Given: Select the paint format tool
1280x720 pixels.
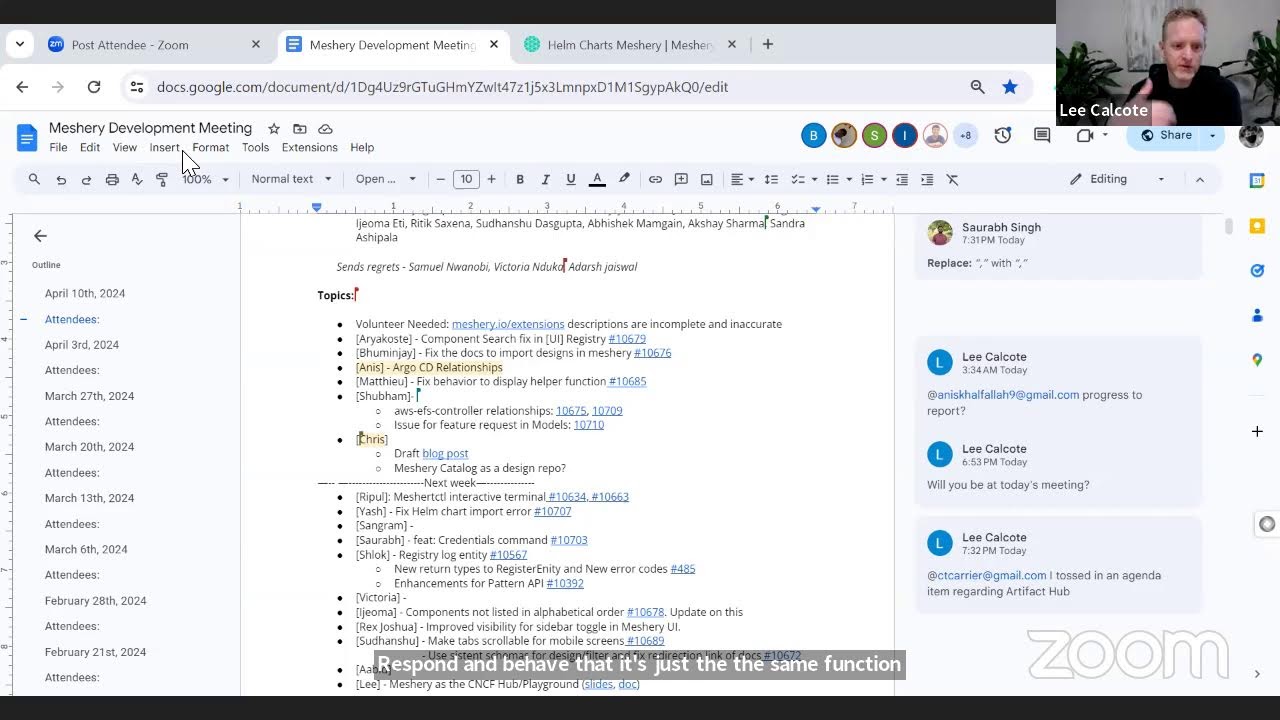Looking at the screenshot, I should pos(162,179).
